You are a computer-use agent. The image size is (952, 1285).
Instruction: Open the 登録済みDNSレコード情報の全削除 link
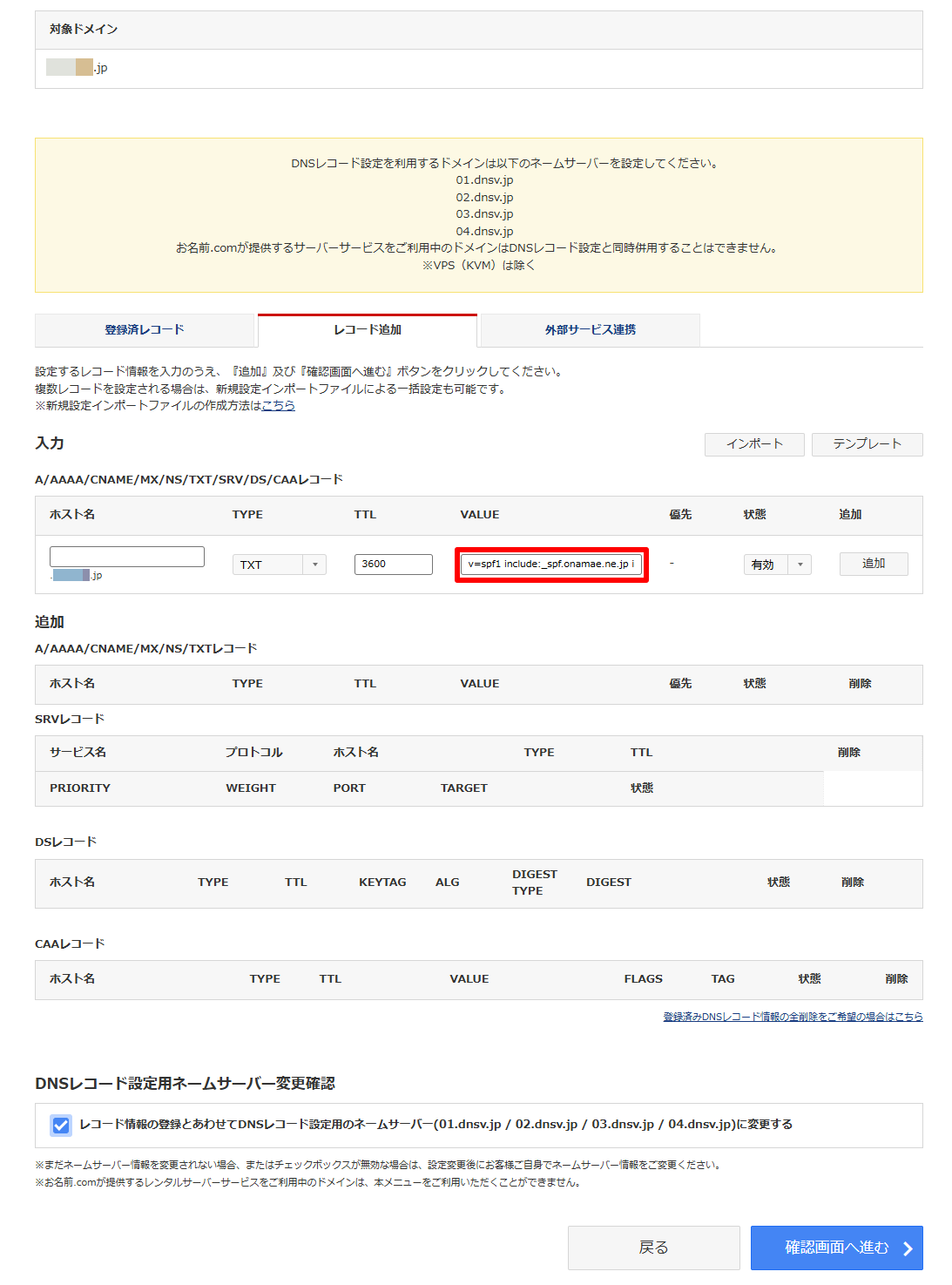tap(793, 1017)
